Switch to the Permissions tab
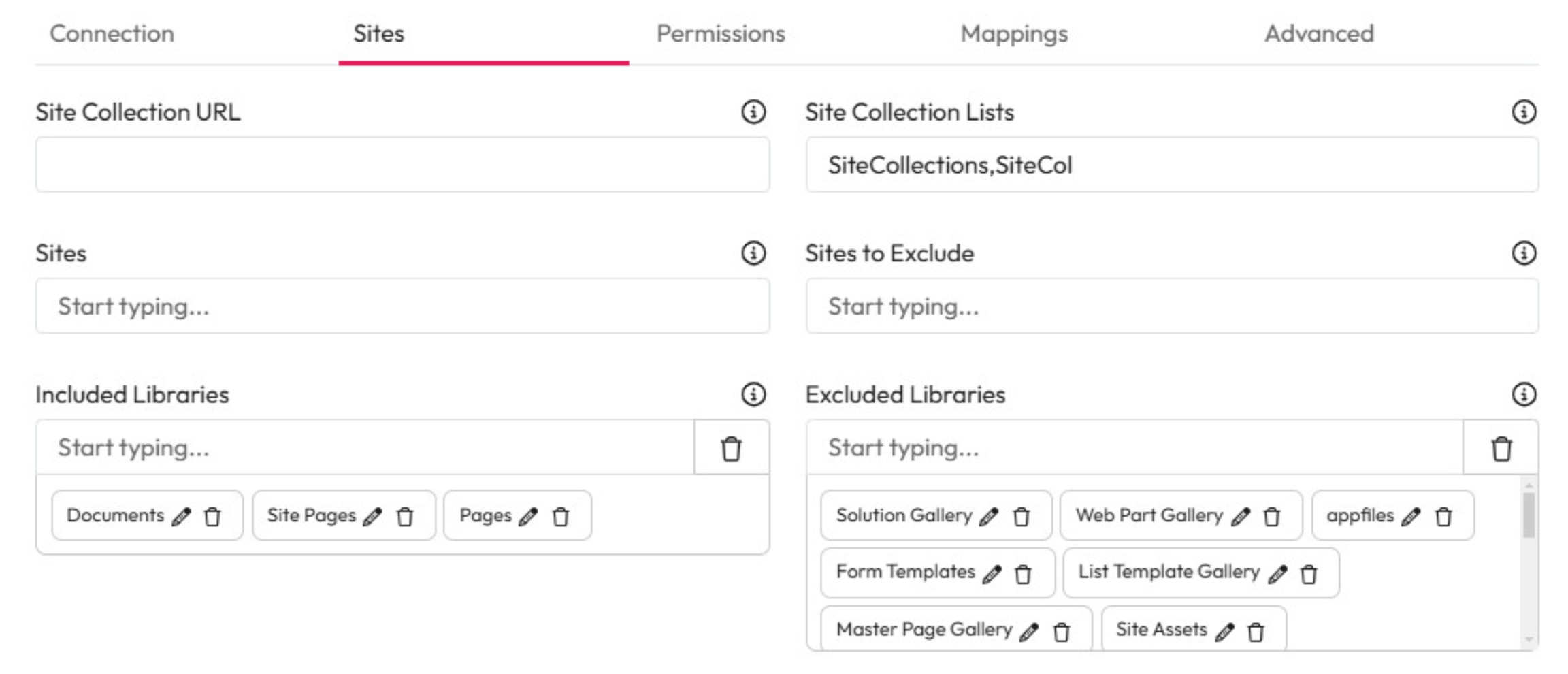The height and width of the screenshot is (674, 1568). coord(720,33)
